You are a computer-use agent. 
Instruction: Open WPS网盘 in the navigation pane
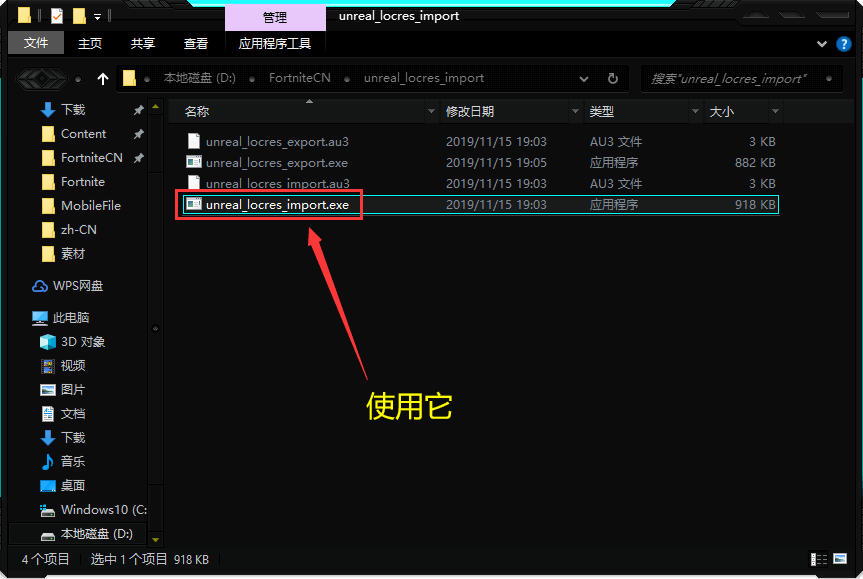(x=78, y=286)
